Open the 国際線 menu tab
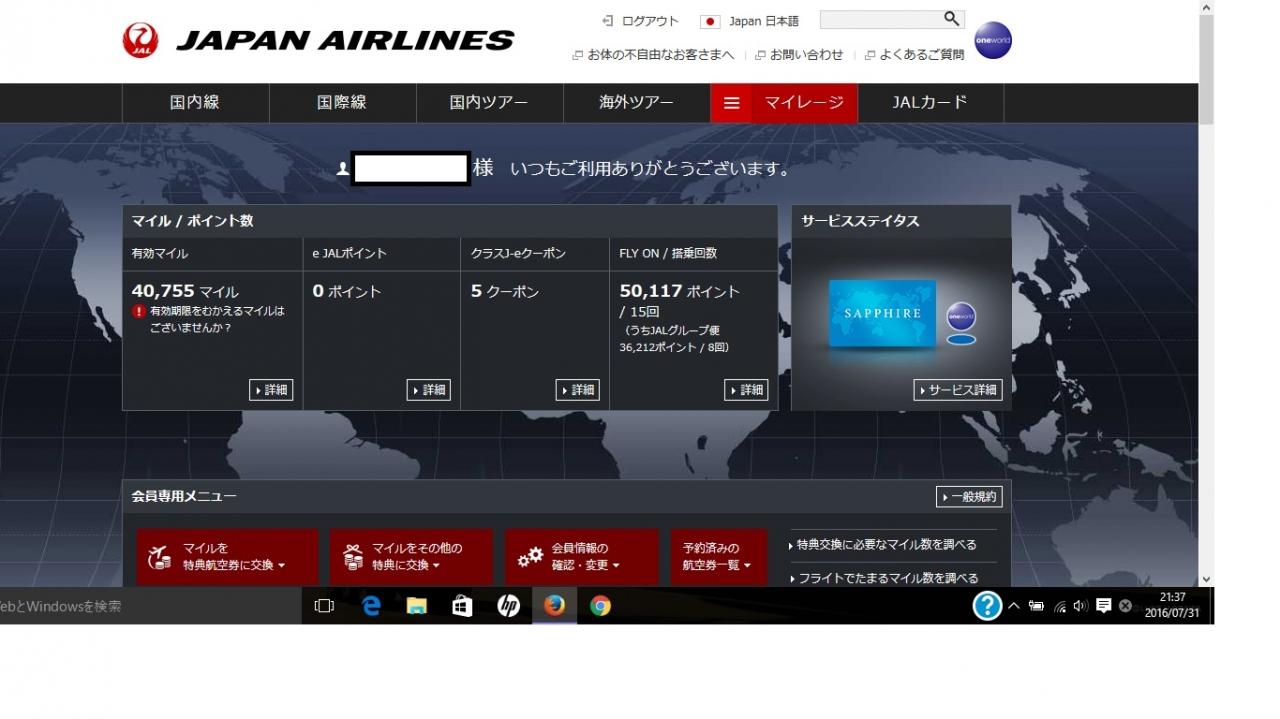Image resolution: width=1280 pixels, height=719 pixels. tap(342, 103)
